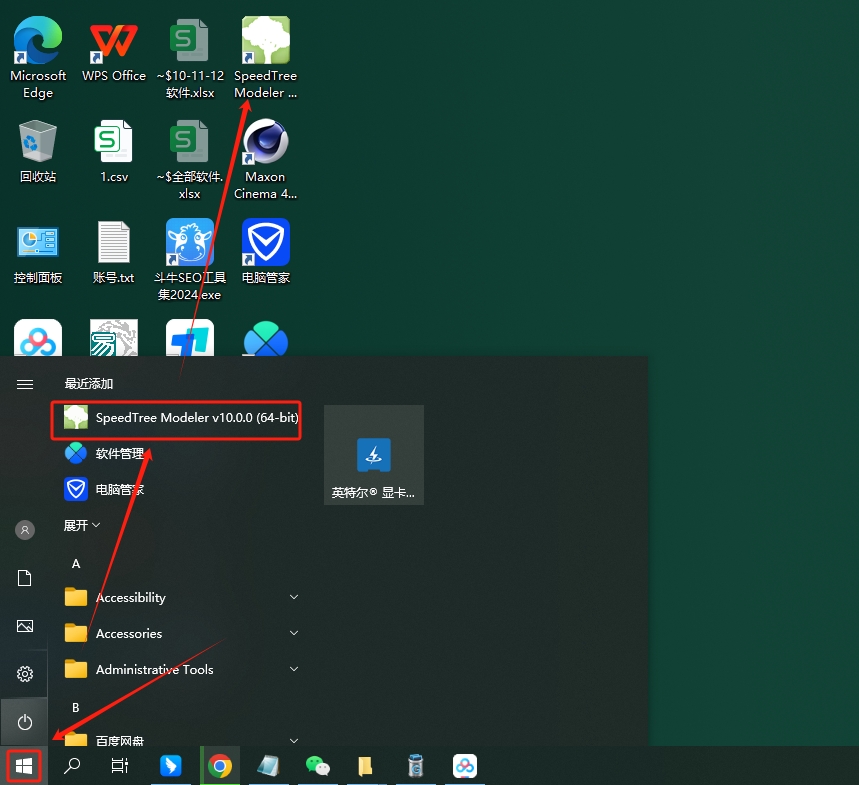Image resolution: width=859 pixels, height=785 pixels.
Task: Expand the recently added list with 展开
Action: point(82,525)
